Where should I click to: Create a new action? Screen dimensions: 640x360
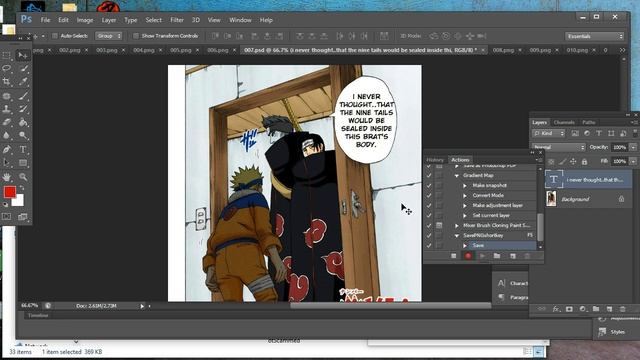513,256
